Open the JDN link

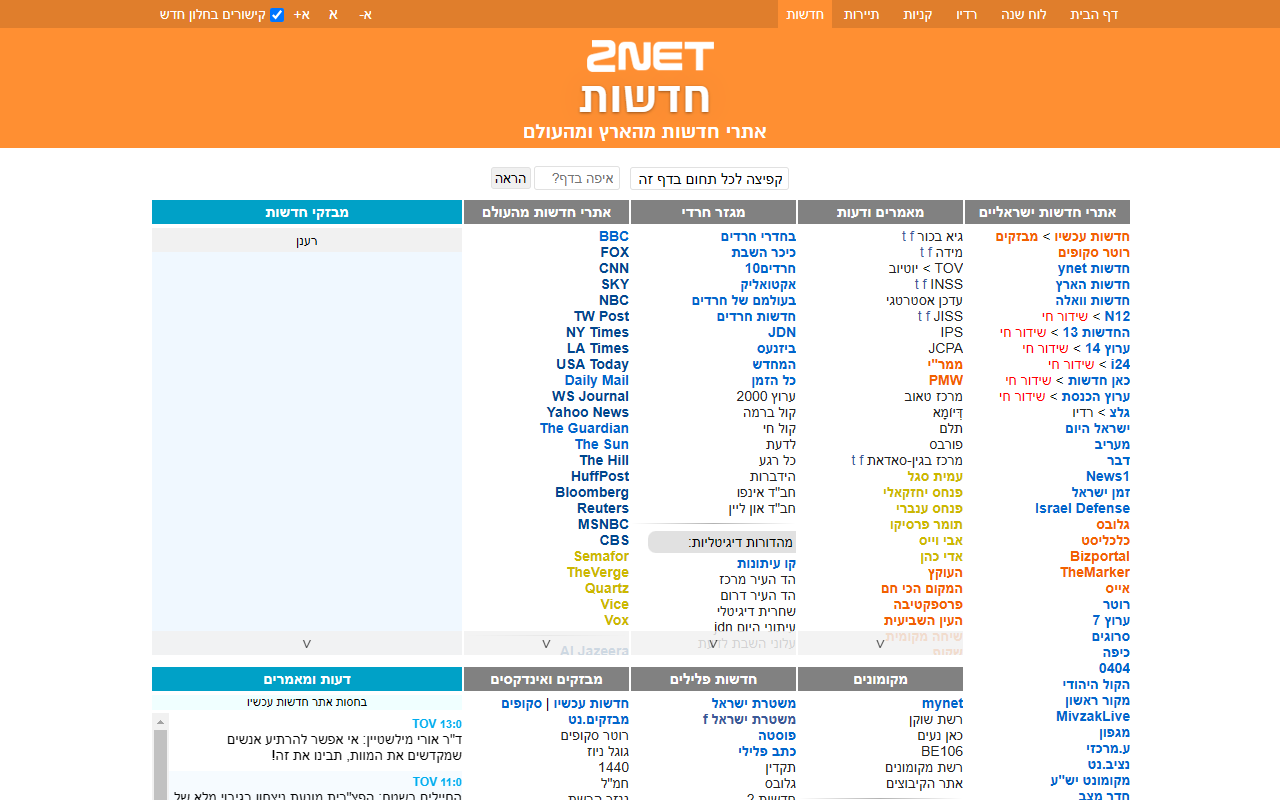pos(782,333)
